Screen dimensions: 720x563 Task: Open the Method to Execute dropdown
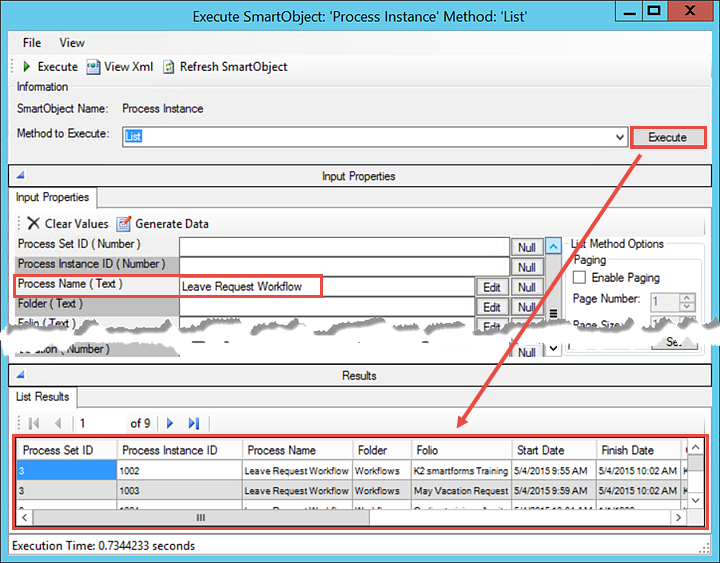[x=619, y=137]
